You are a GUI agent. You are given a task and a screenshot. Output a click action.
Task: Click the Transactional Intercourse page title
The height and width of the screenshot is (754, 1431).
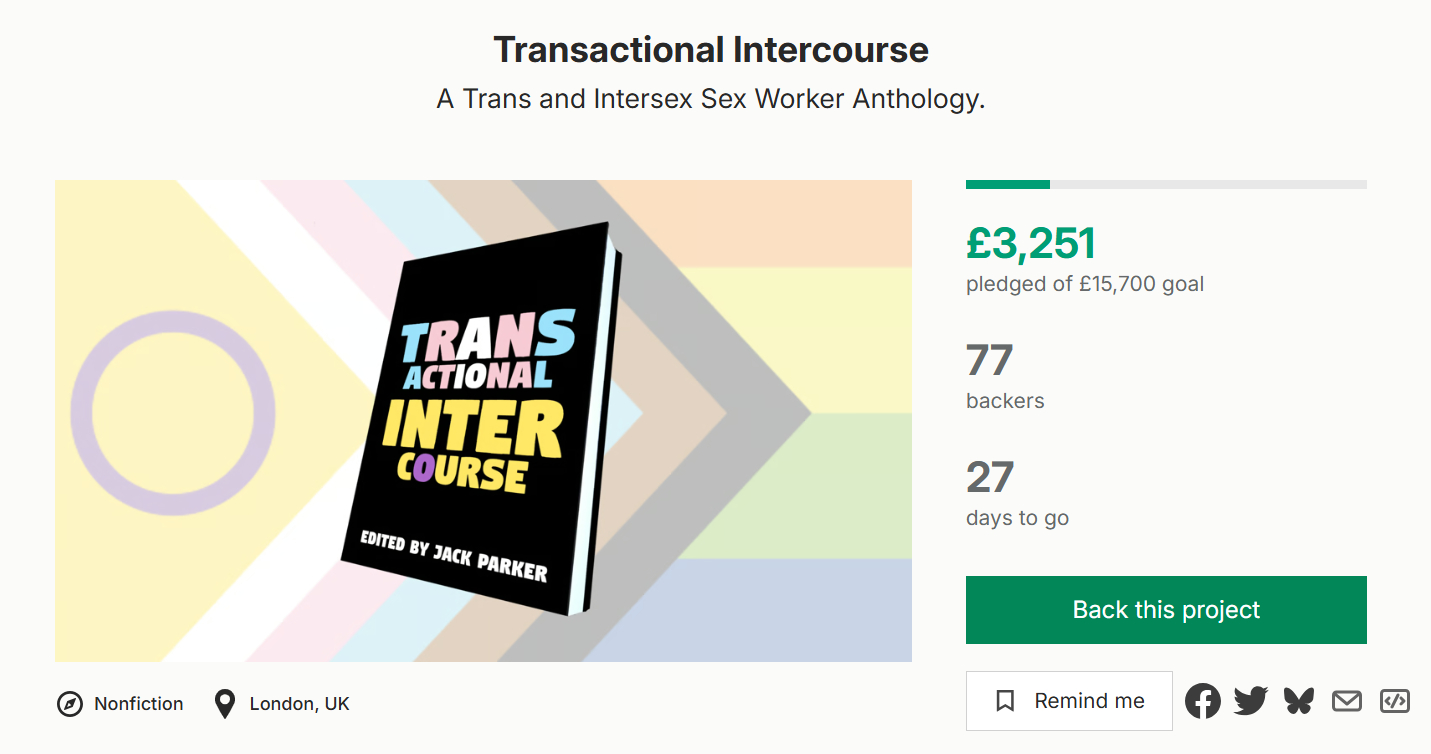coord(711,49)
